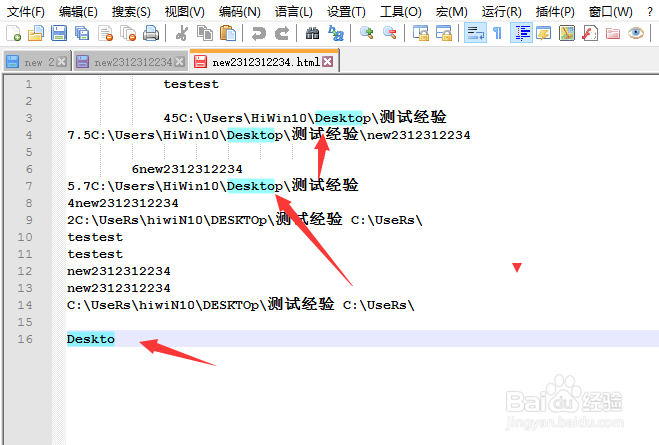Open the 文件(F) menu

(26, 11)
